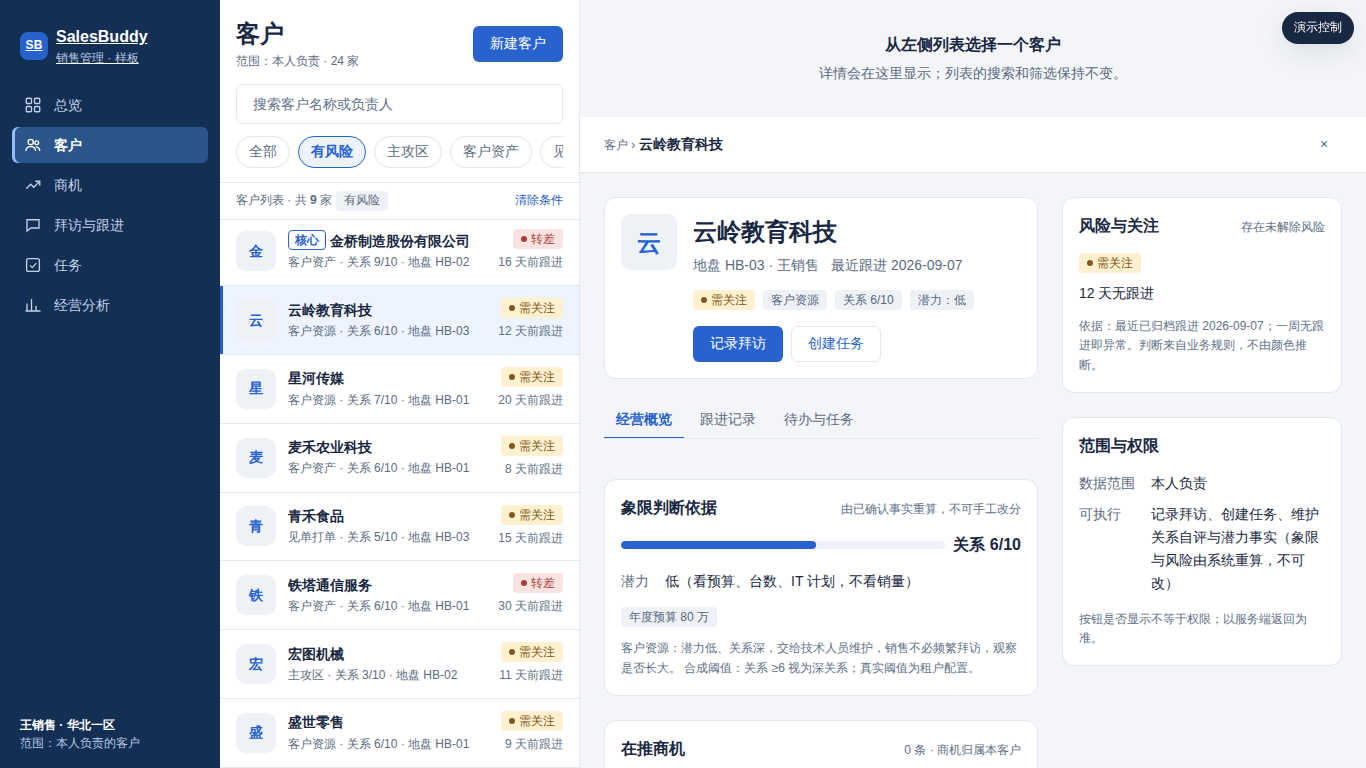Click the 12 天无跟进 risk text

(1117, 293)
